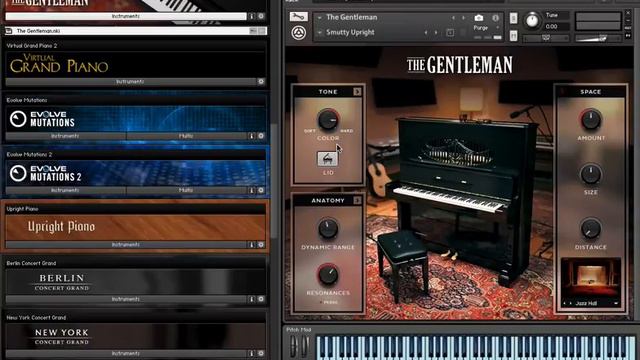Screen dimensions: 640x360
Task: Click the Tune value field showing 0.00
Action: point(557,27)
